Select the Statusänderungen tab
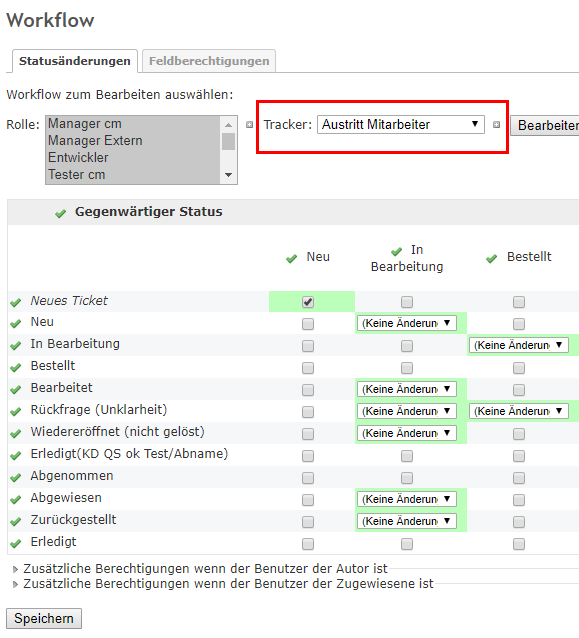The width and height of the screenshot is (579, 638). click(x=75, y=61)
